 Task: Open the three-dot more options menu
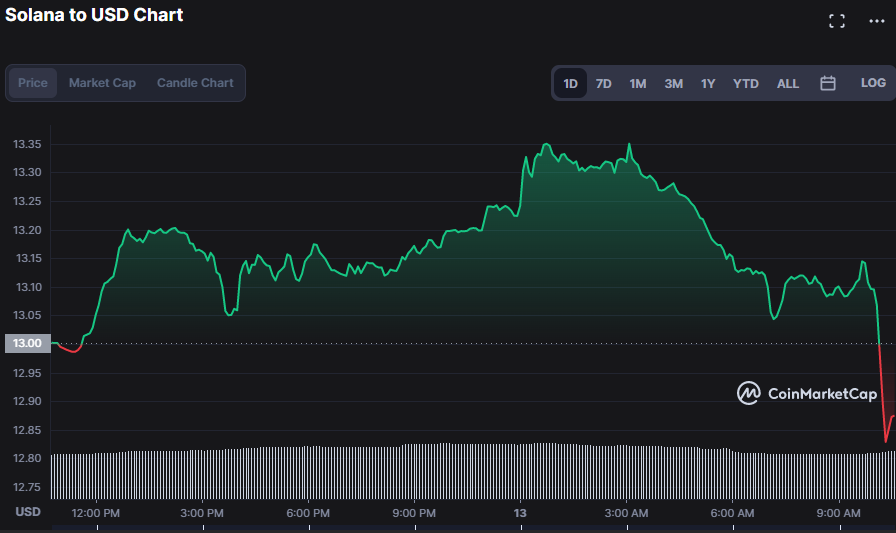(x=877, y=21)
